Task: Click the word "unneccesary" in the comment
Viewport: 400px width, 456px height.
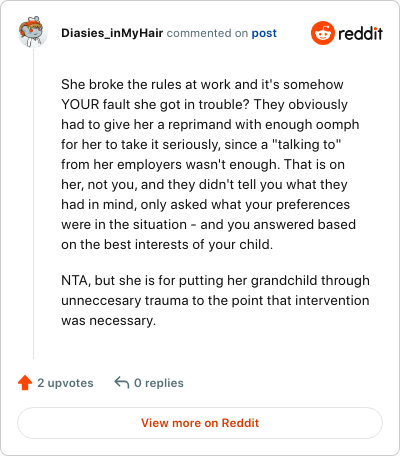Action: tap(101, 301)
